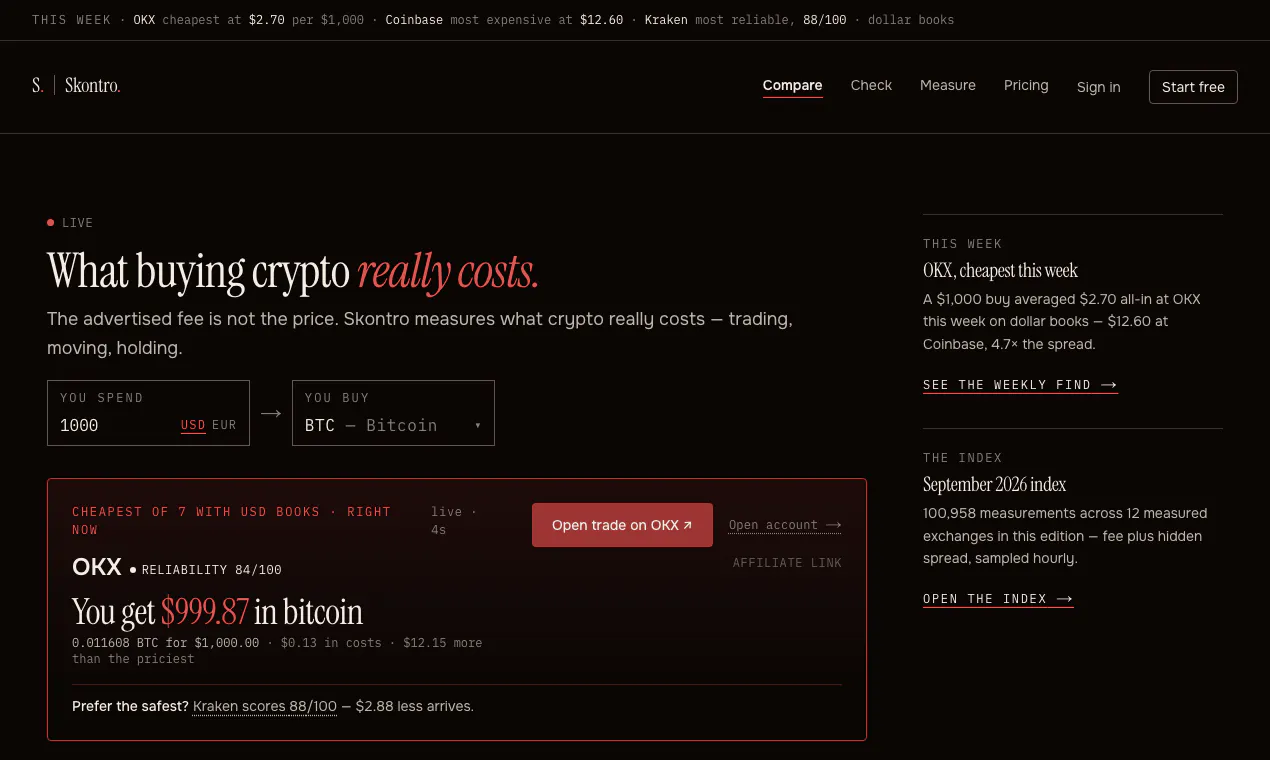Open the Skontro logo home link

pos(76,86)
